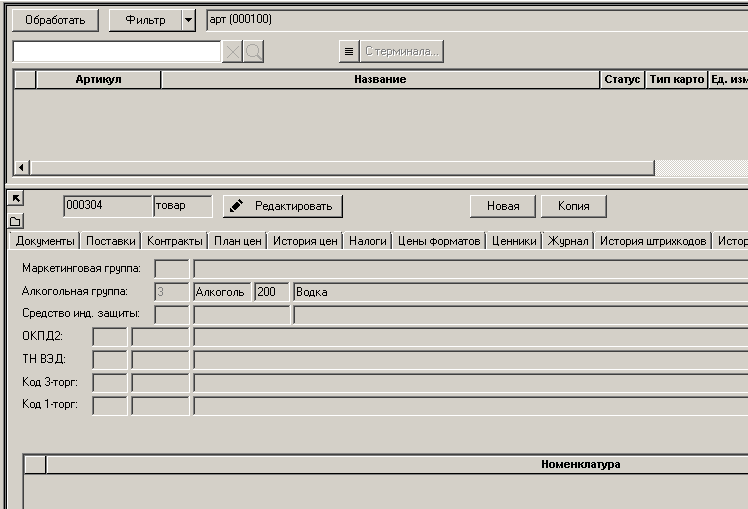This screenshot has width=748, height=509.
Task: Sort by the Артикул column header
Action: [x=98, y=79]
